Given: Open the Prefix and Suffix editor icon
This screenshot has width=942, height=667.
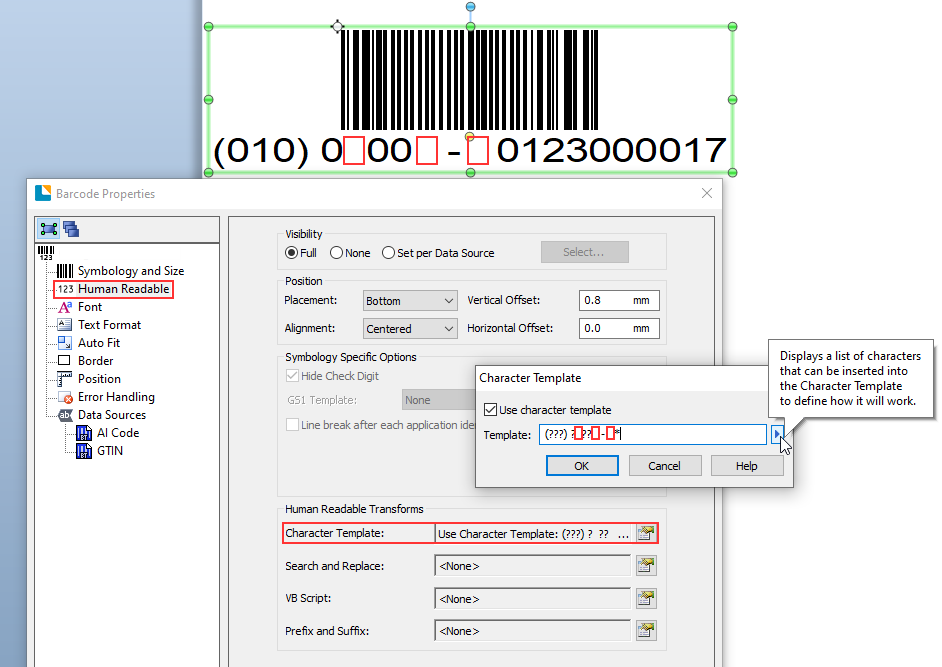Looking at the screenshot, I should 646,630.
